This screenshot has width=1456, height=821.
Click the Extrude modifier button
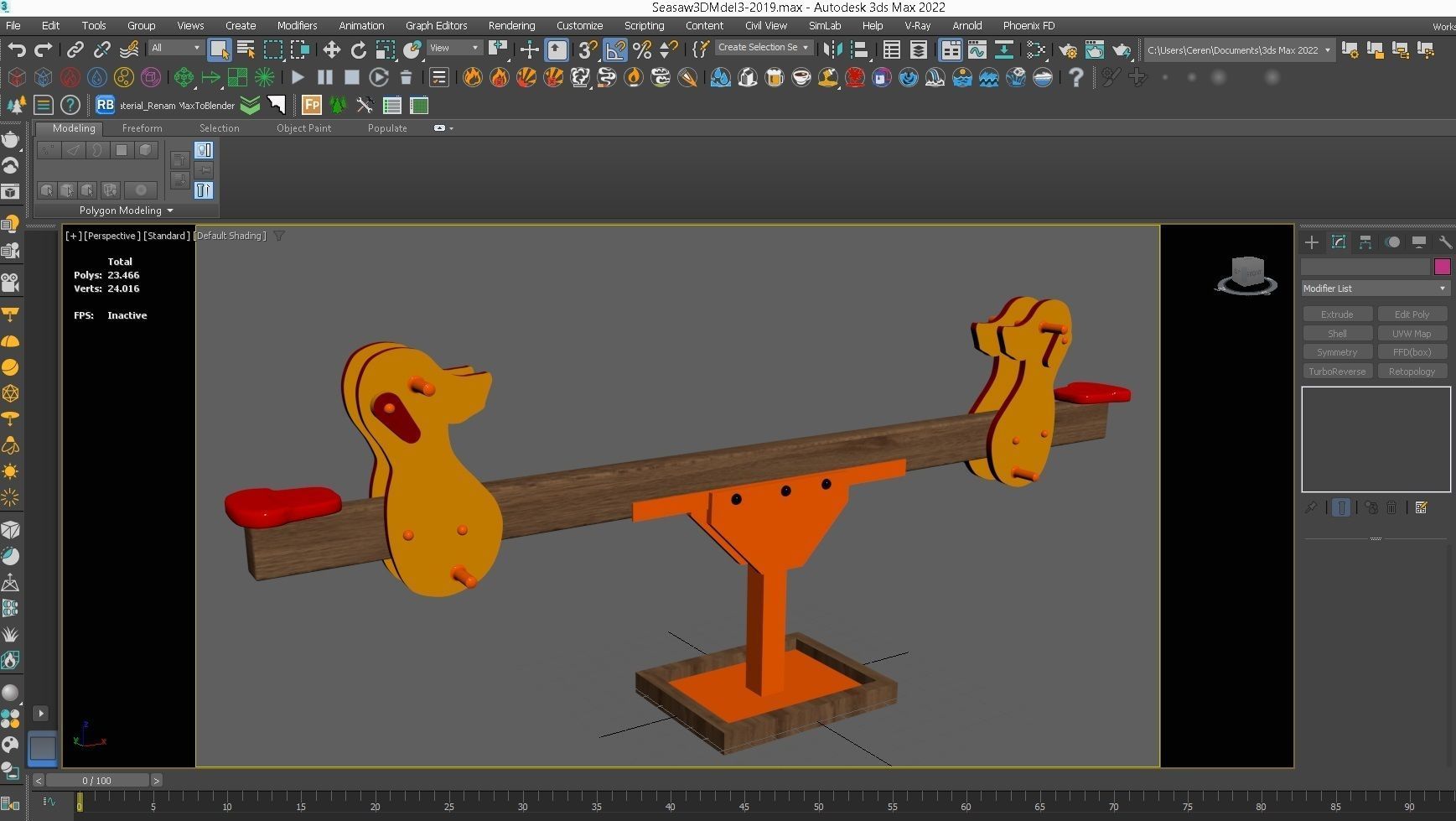1337,314
